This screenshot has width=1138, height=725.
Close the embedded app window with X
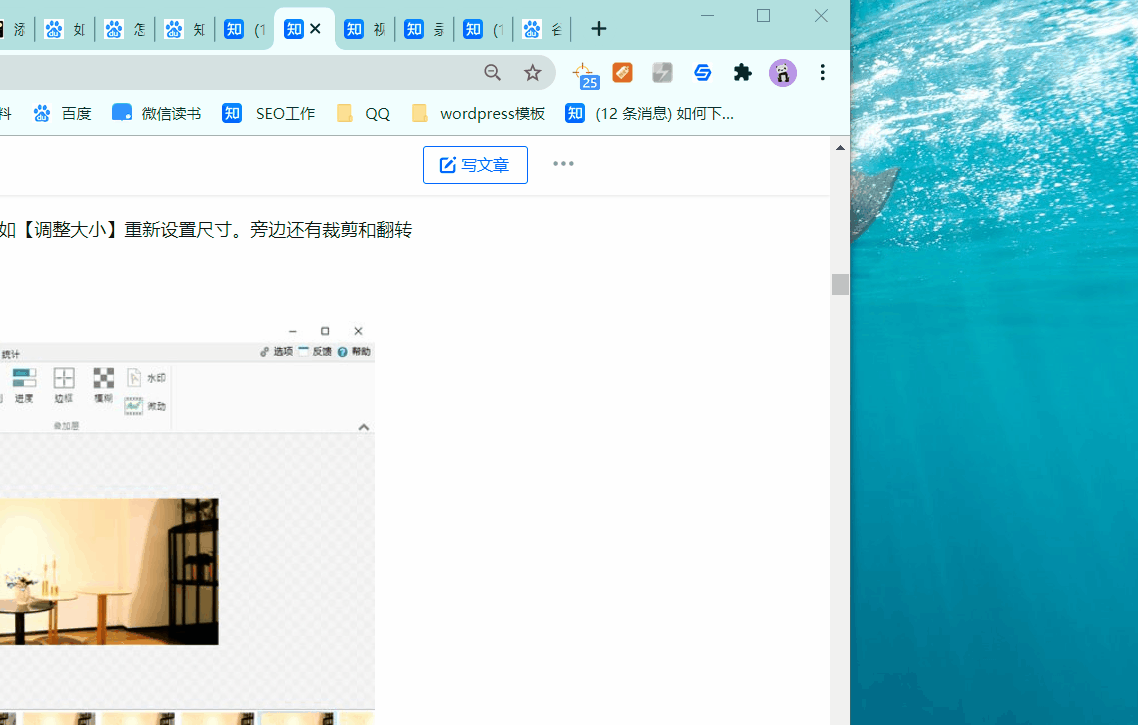[358, 331]
